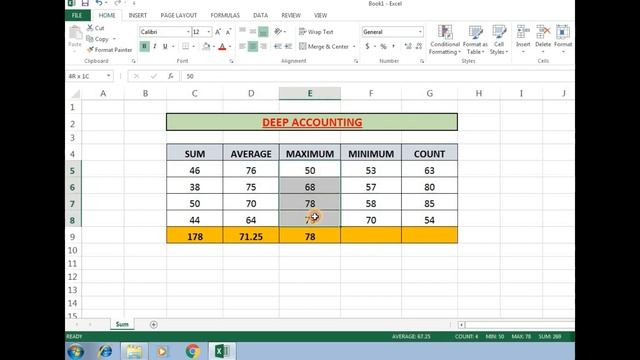Image resolution: width=640 pixels, height=360 pixels.
Task: Apply the red font color A
Action: coord(222,47)
